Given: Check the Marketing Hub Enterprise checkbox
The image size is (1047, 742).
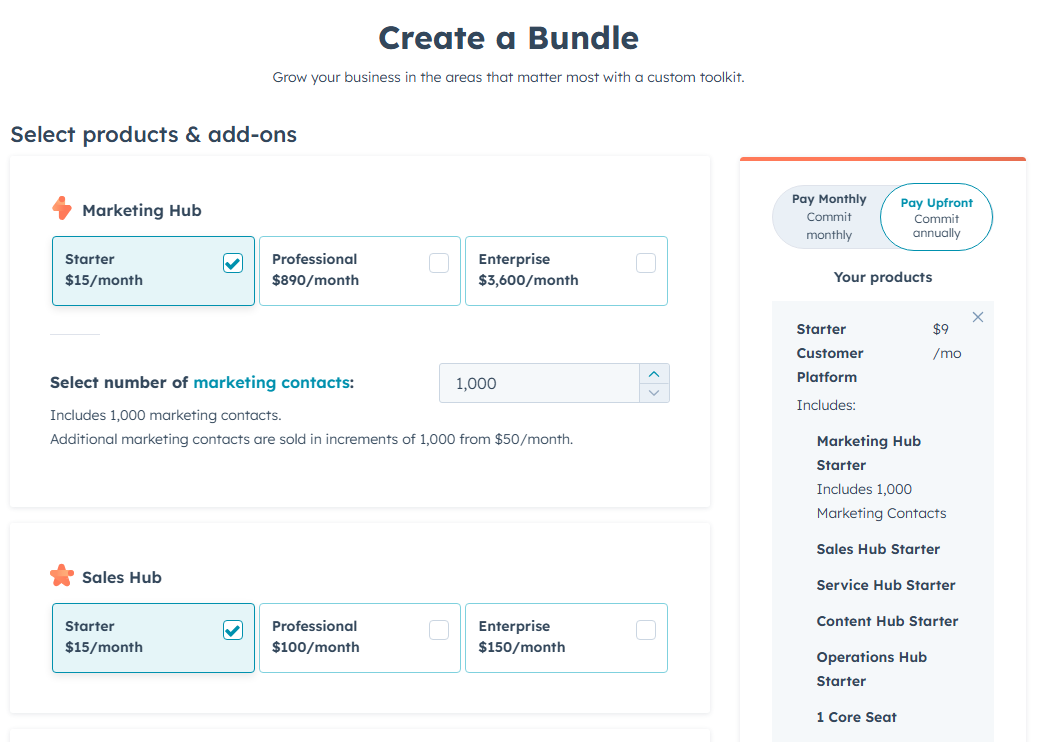Looking at the screenshot, I should click(x=646, y=263).
